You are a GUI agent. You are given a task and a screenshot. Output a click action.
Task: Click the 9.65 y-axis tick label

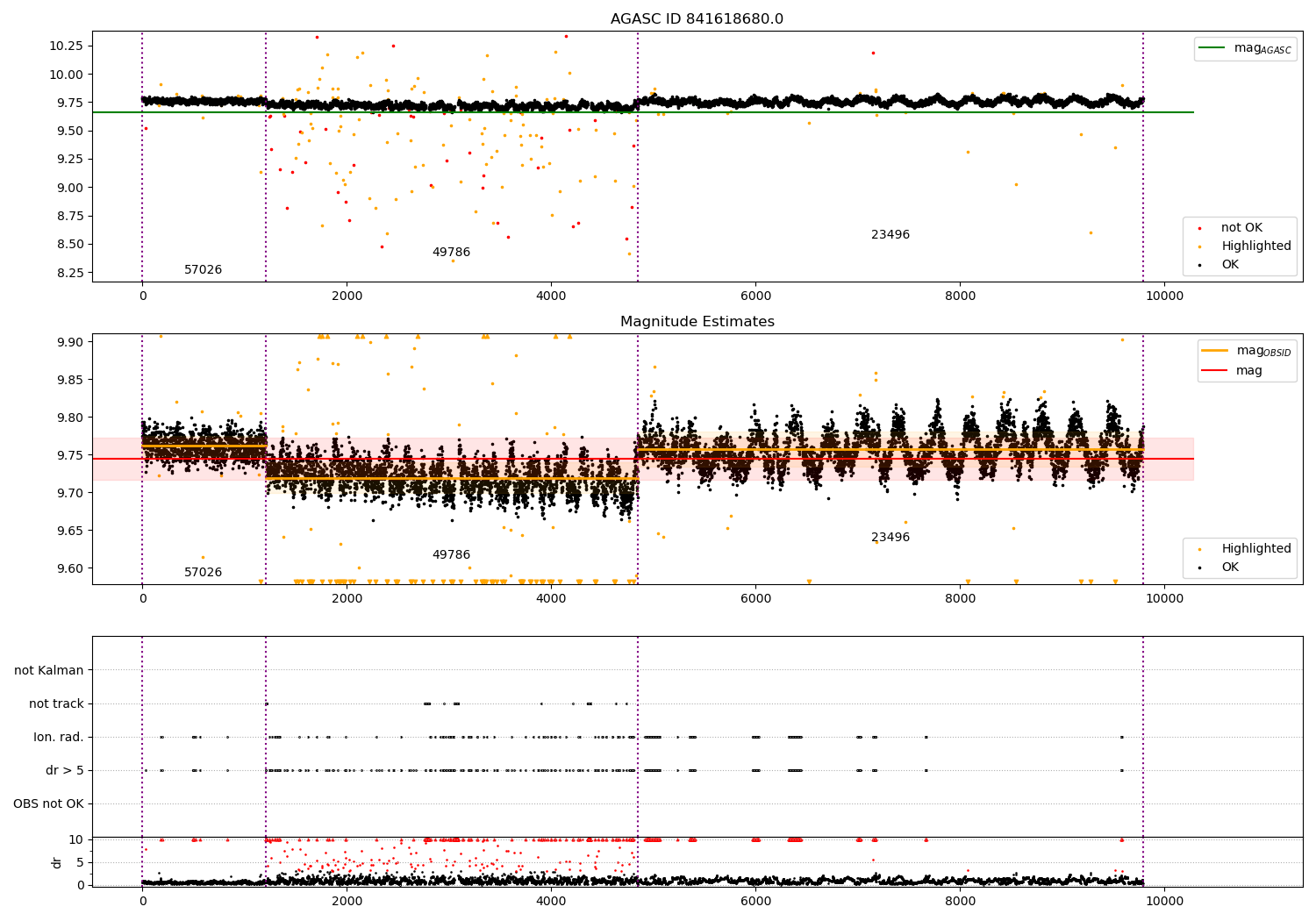tap(70, 531)
